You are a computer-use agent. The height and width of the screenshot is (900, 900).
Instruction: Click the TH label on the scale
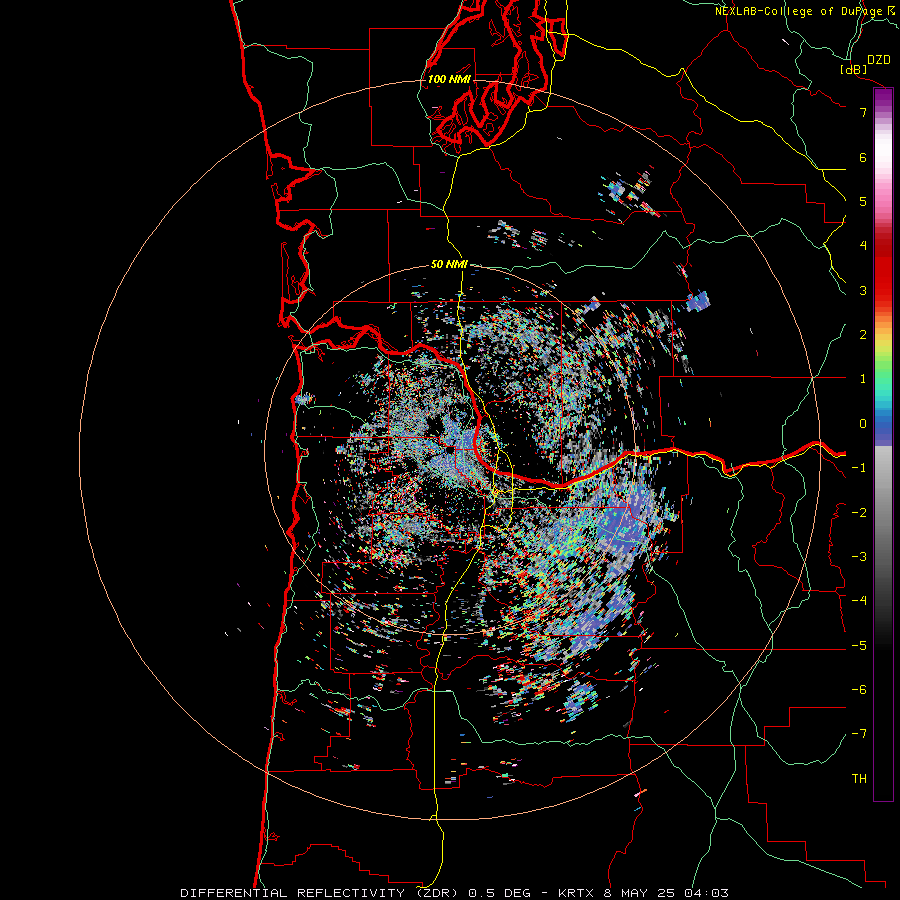(x=859, y=778)
